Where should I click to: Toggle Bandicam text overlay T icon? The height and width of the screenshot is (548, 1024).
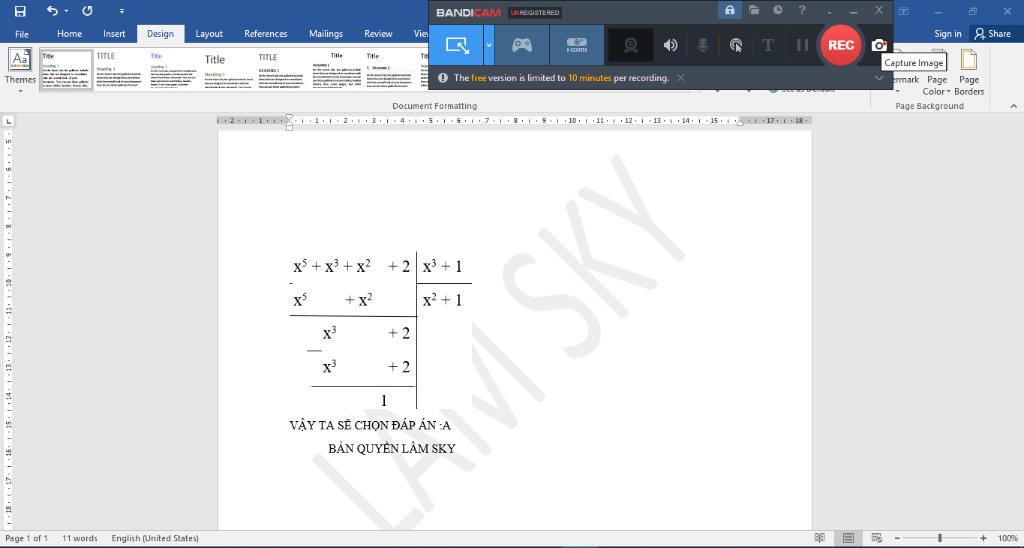tap(768, 45)
